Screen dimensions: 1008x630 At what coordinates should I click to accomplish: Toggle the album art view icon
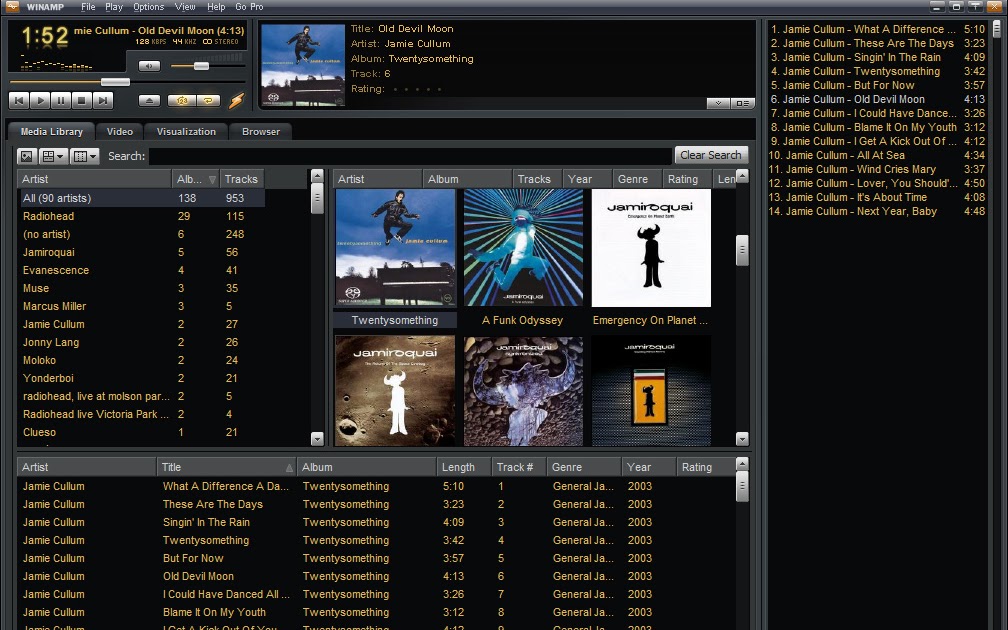click(x=27, y=156)
